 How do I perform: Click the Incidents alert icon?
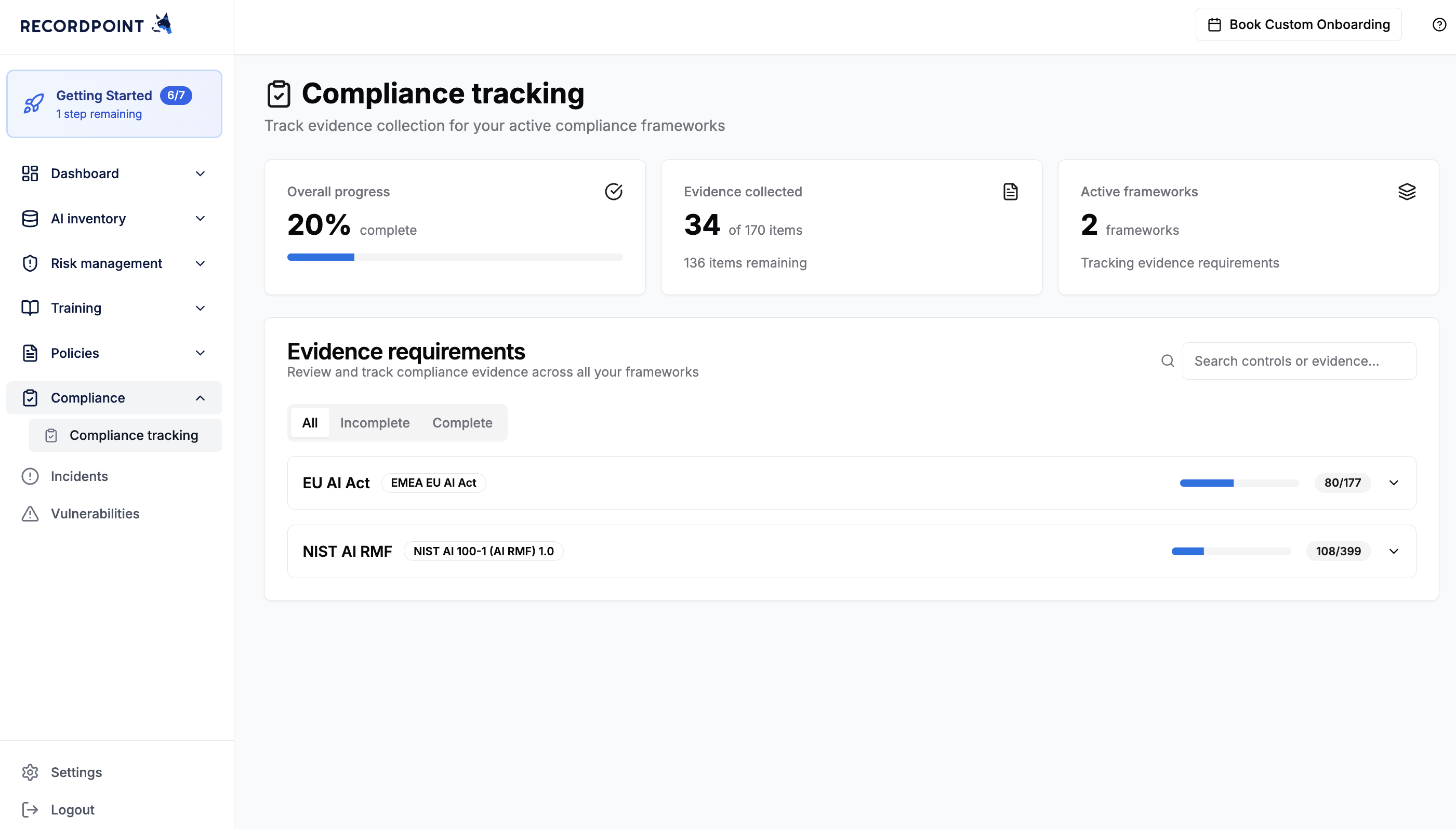point(30,476)
